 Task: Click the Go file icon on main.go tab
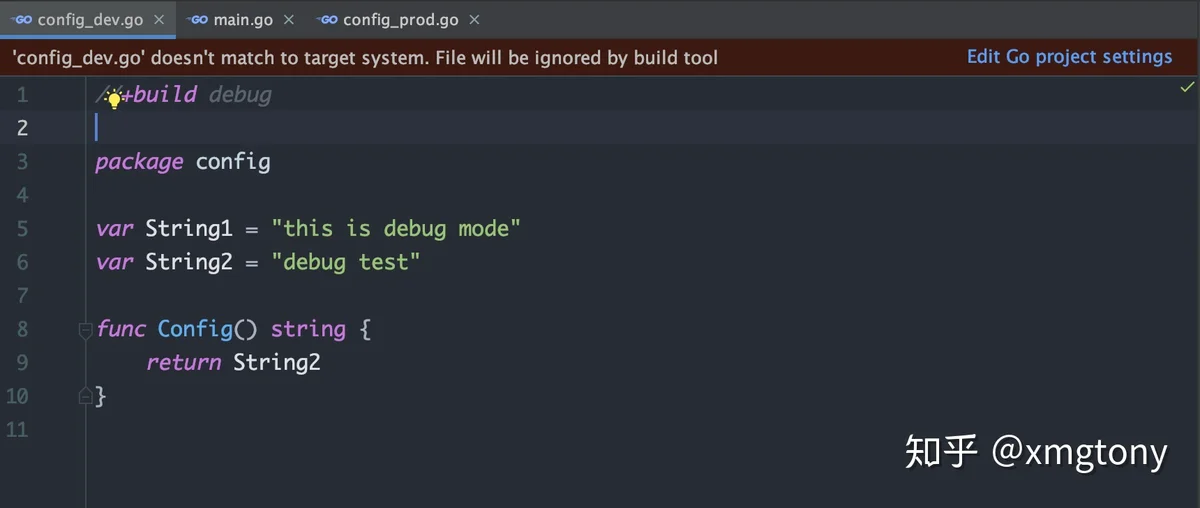198,19
